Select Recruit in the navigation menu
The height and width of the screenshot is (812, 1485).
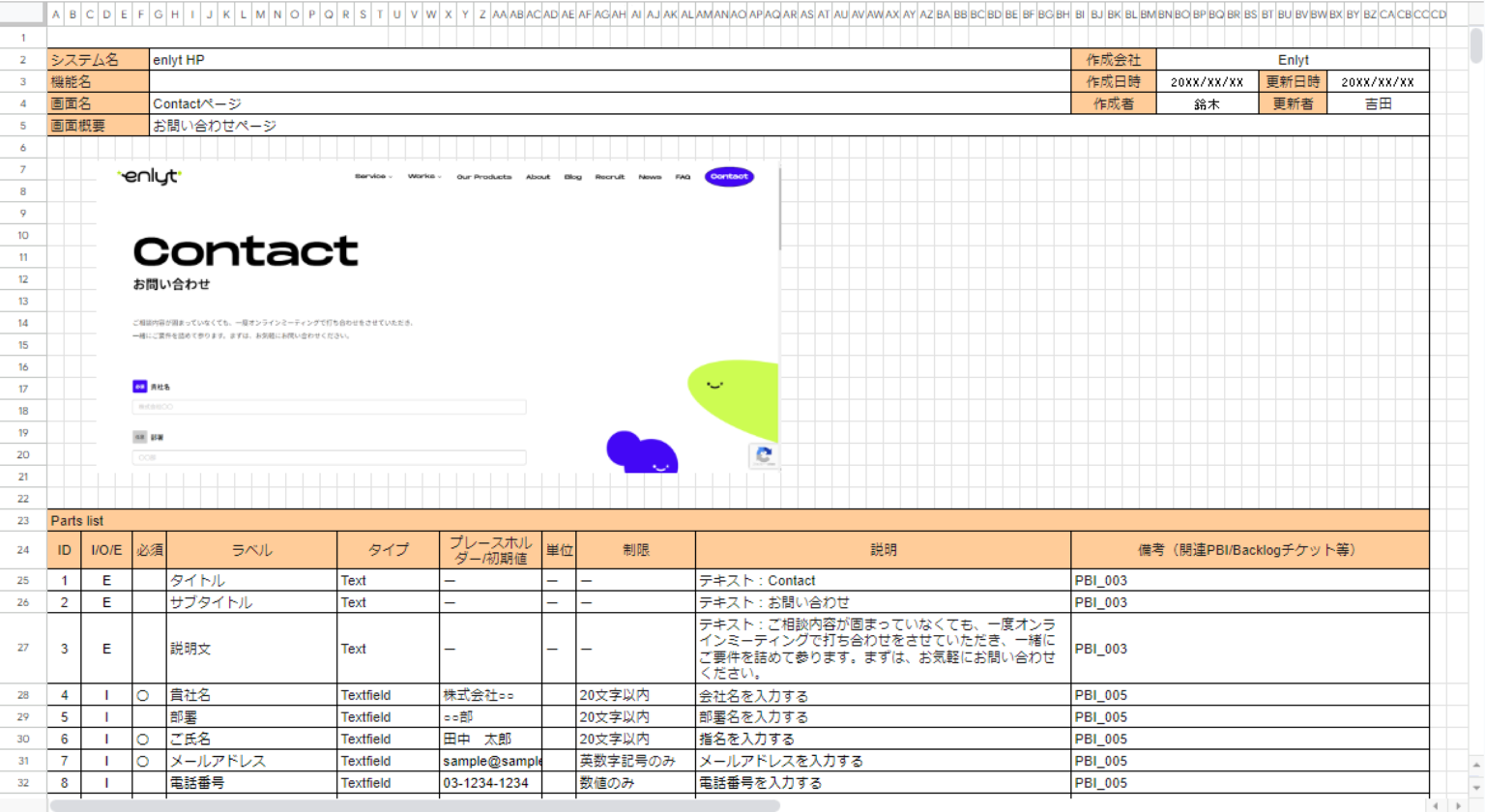coord(610,177)
